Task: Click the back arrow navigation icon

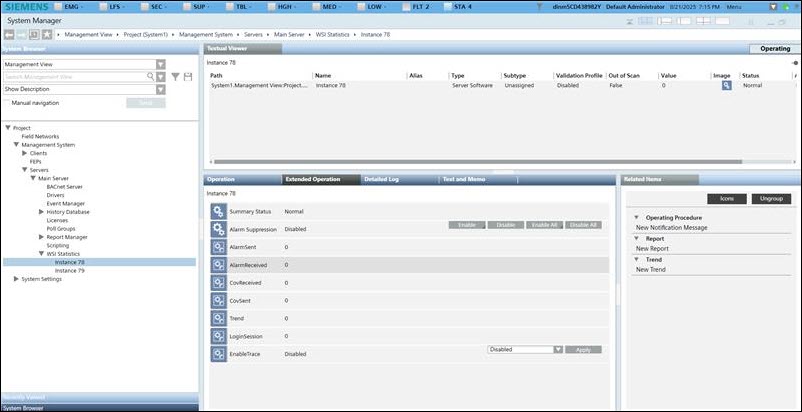Action: pos(8,34)
